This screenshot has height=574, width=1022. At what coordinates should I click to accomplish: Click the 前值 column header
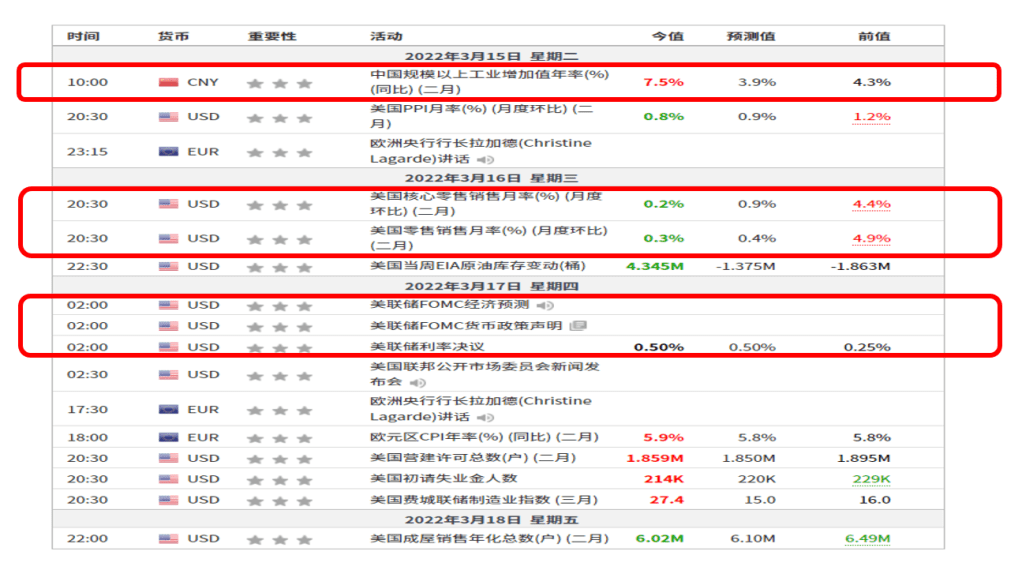click(x=873, y=36)
